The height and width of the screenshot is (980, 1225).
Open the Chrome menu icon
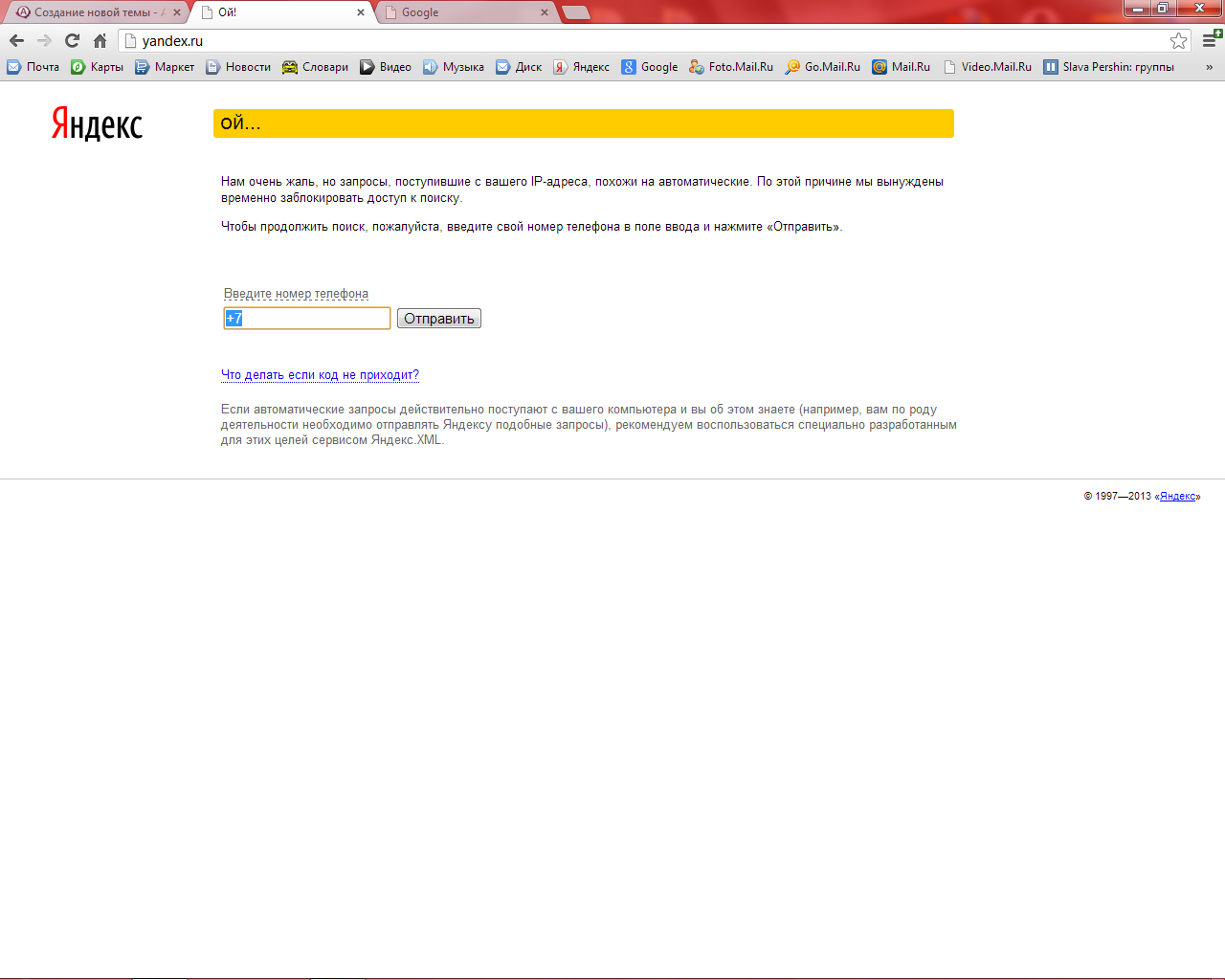pyautogui.click(x=1211, y=40)
